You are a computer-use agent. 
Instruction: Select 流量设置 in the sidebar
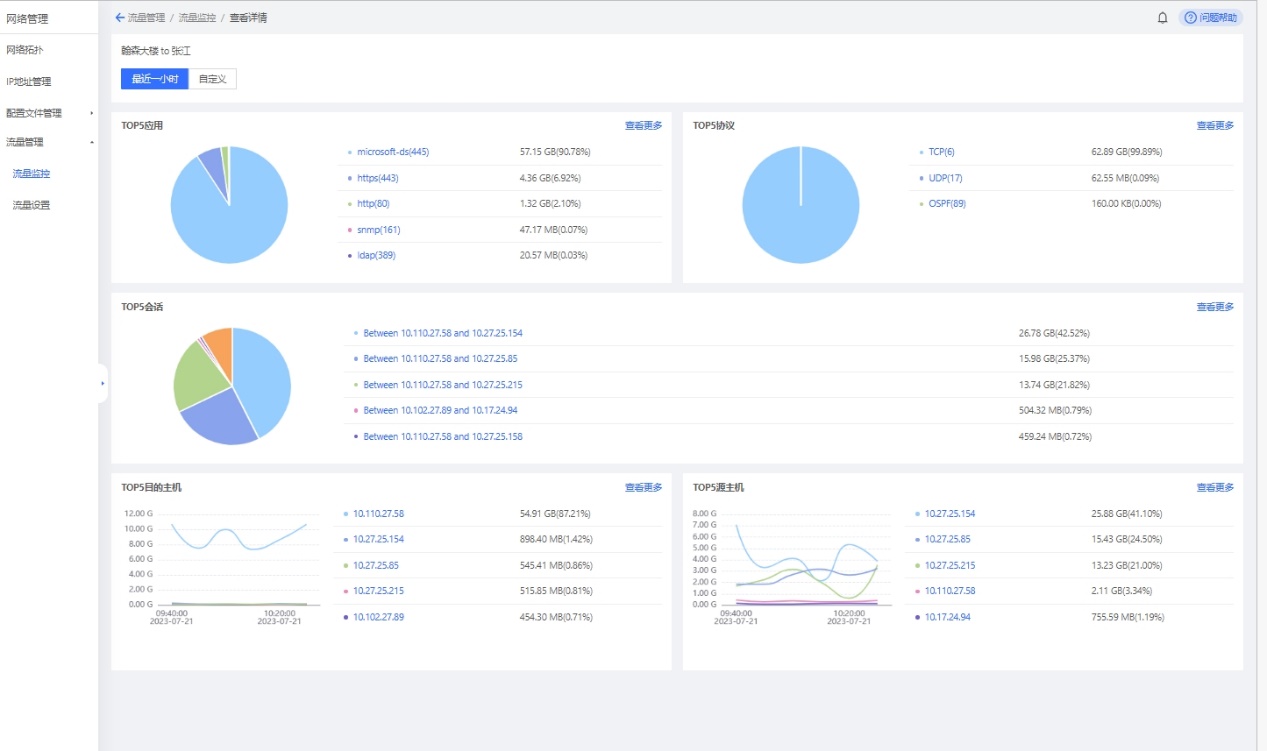click(31, 205)
